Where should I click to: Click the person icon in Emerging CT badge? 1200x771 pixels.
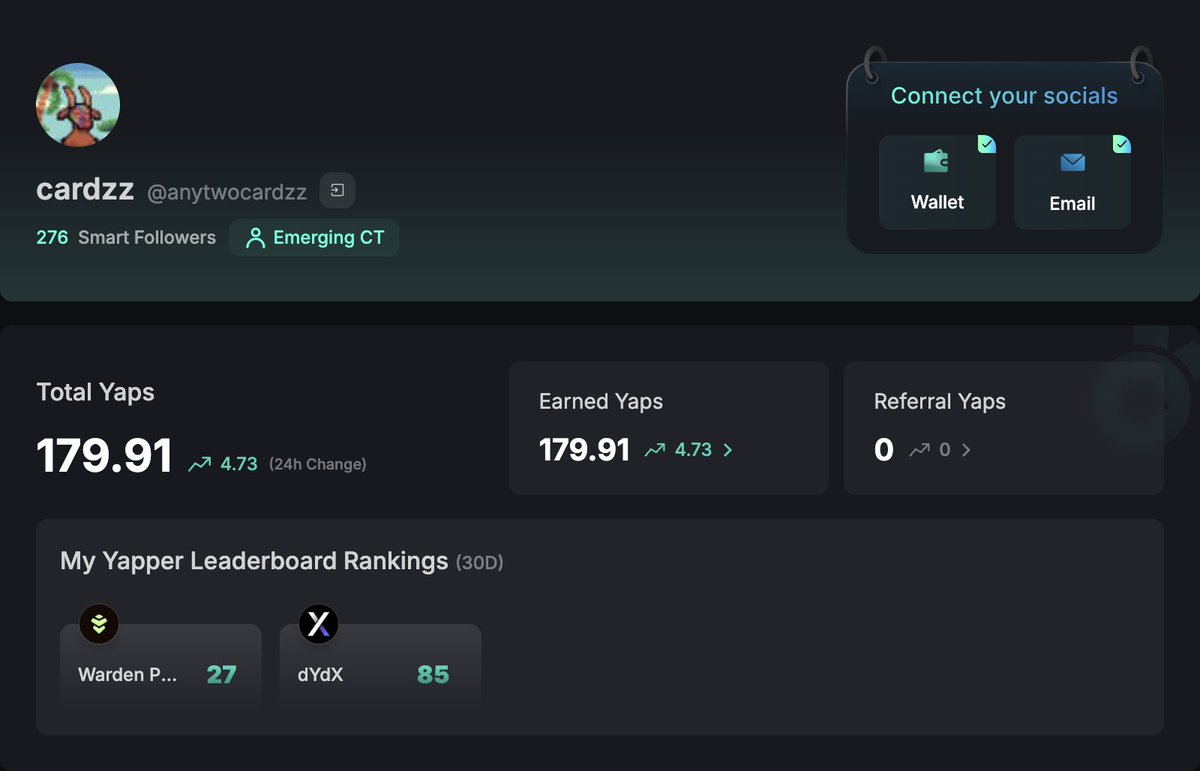click(x=255, y=238)
